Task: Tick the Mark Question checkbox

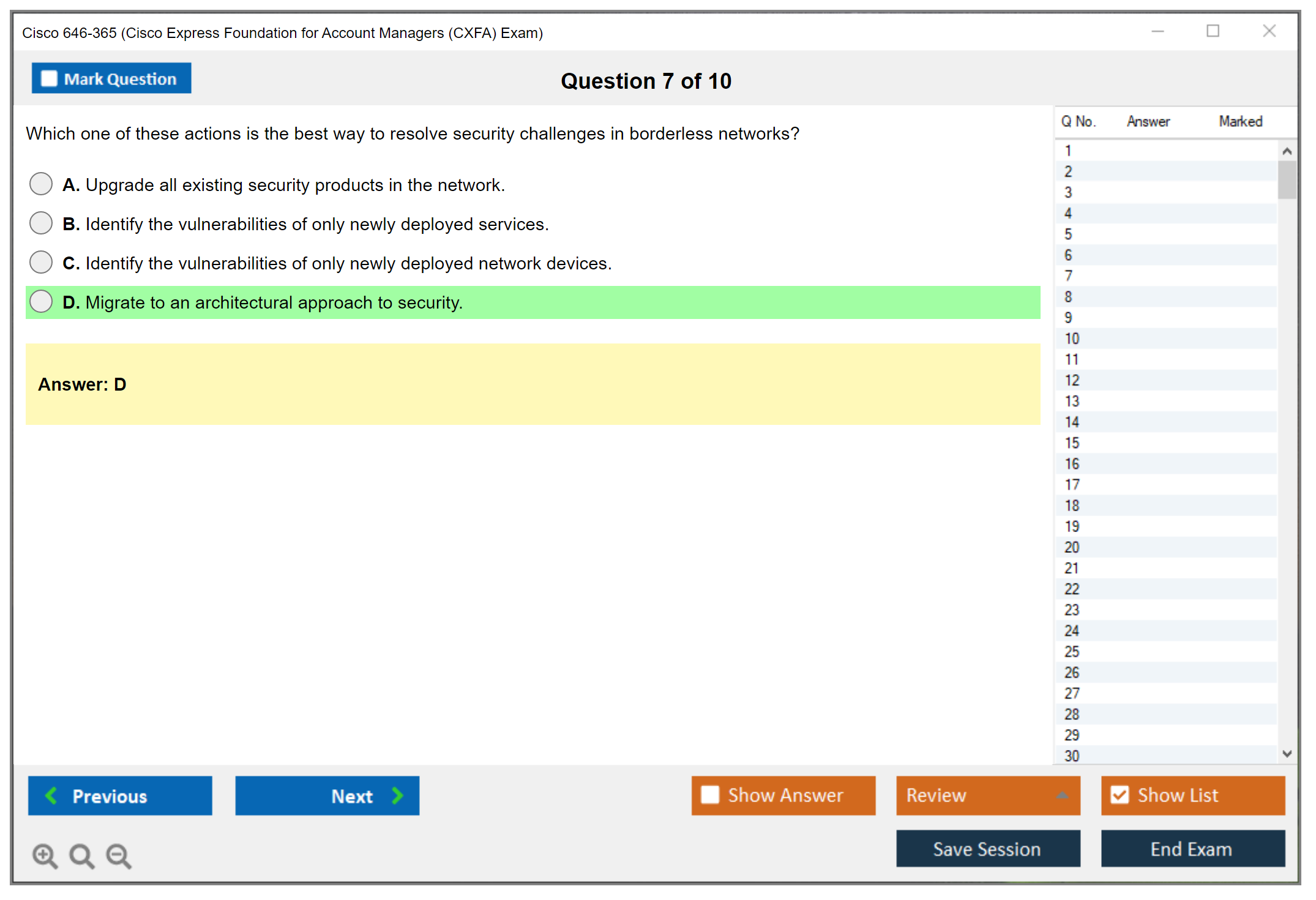Action: click(x=49, y=79)
